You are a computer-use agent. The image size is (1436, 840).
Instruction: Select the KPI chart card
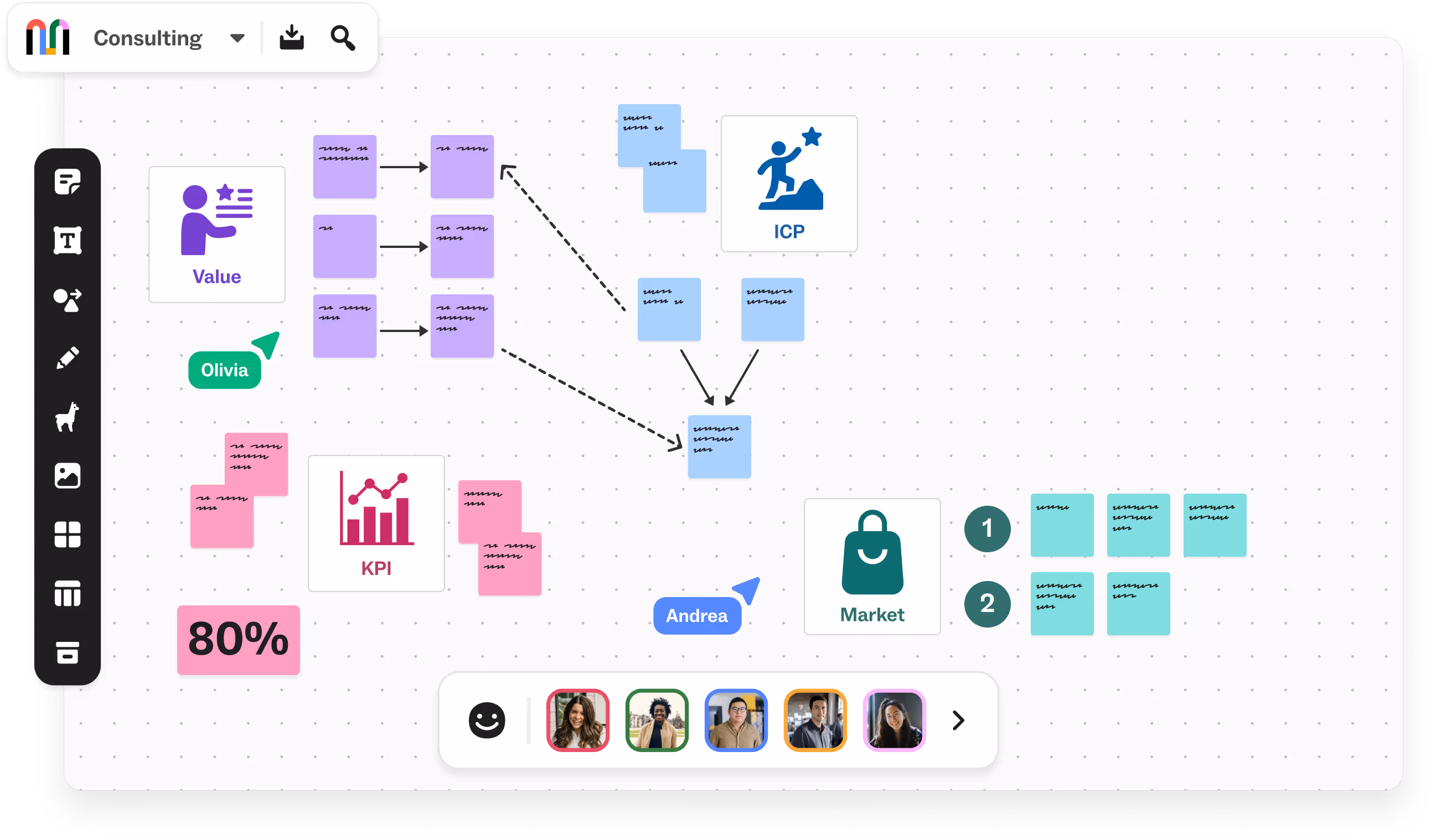tap(376, 523)
